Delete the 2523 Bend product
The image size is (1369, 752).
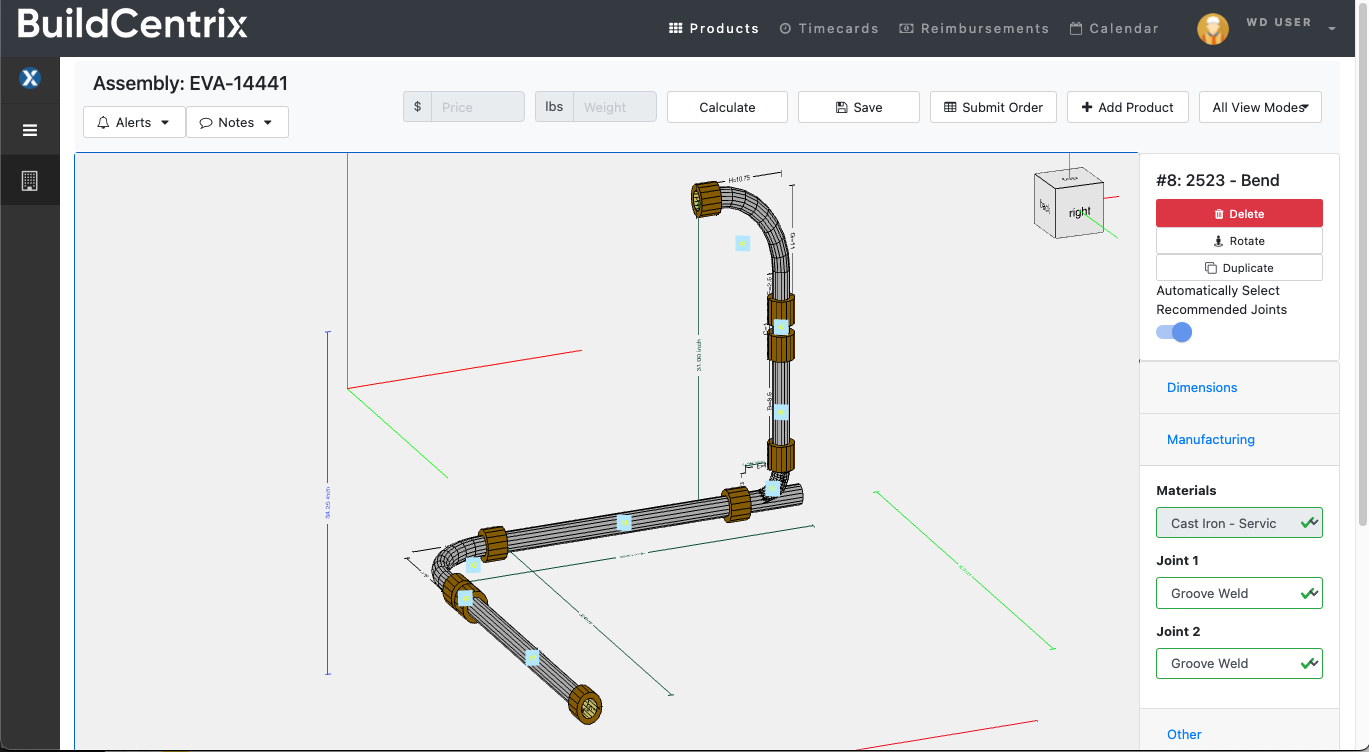(1239, 213)
